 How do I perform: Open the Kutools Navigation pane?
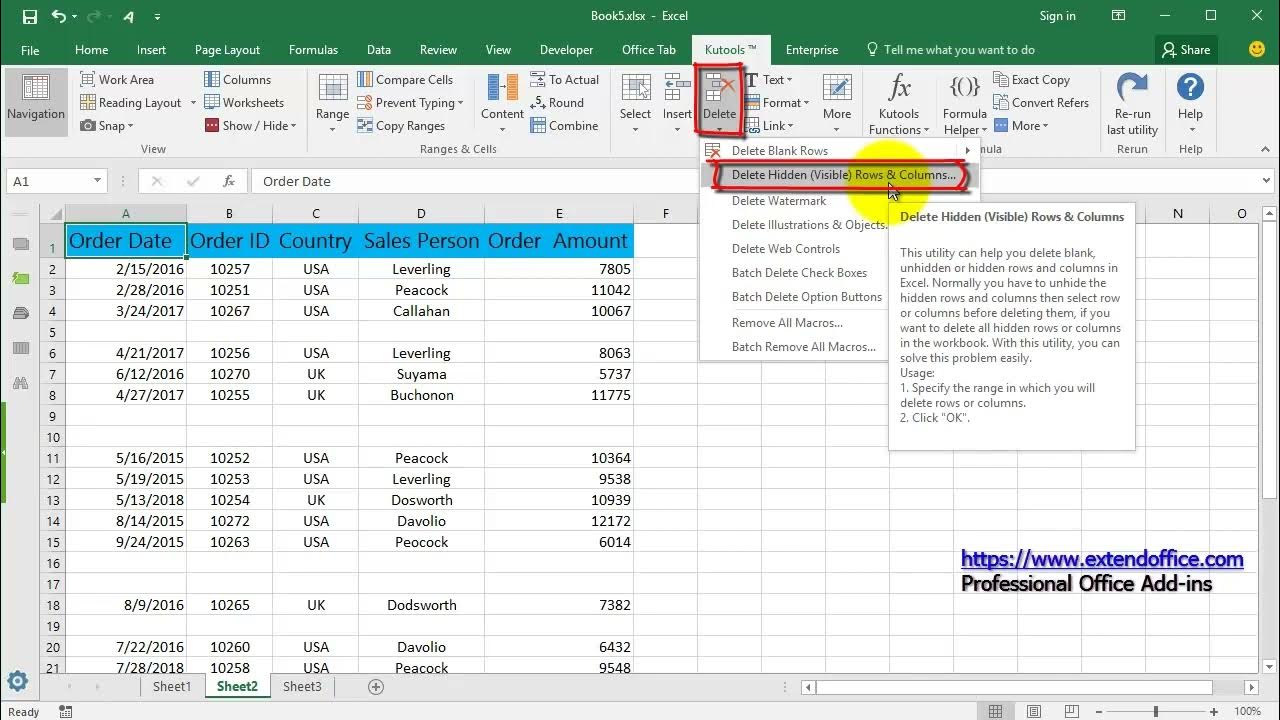point(36,99)
